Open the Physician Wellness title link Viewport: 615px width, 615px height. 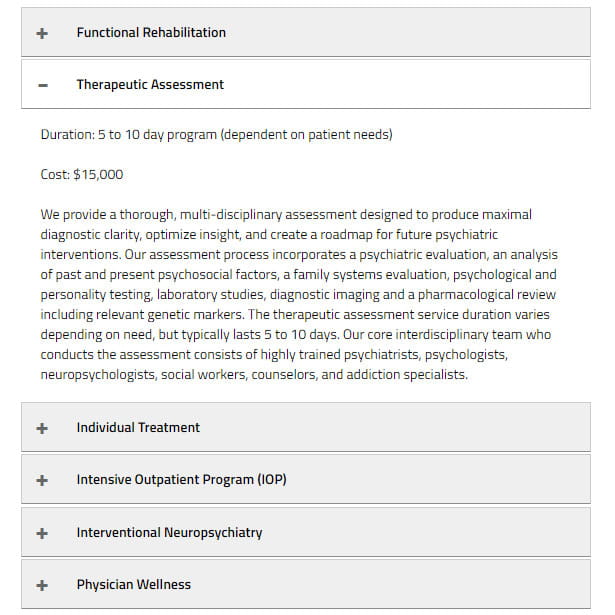(133, 585)
